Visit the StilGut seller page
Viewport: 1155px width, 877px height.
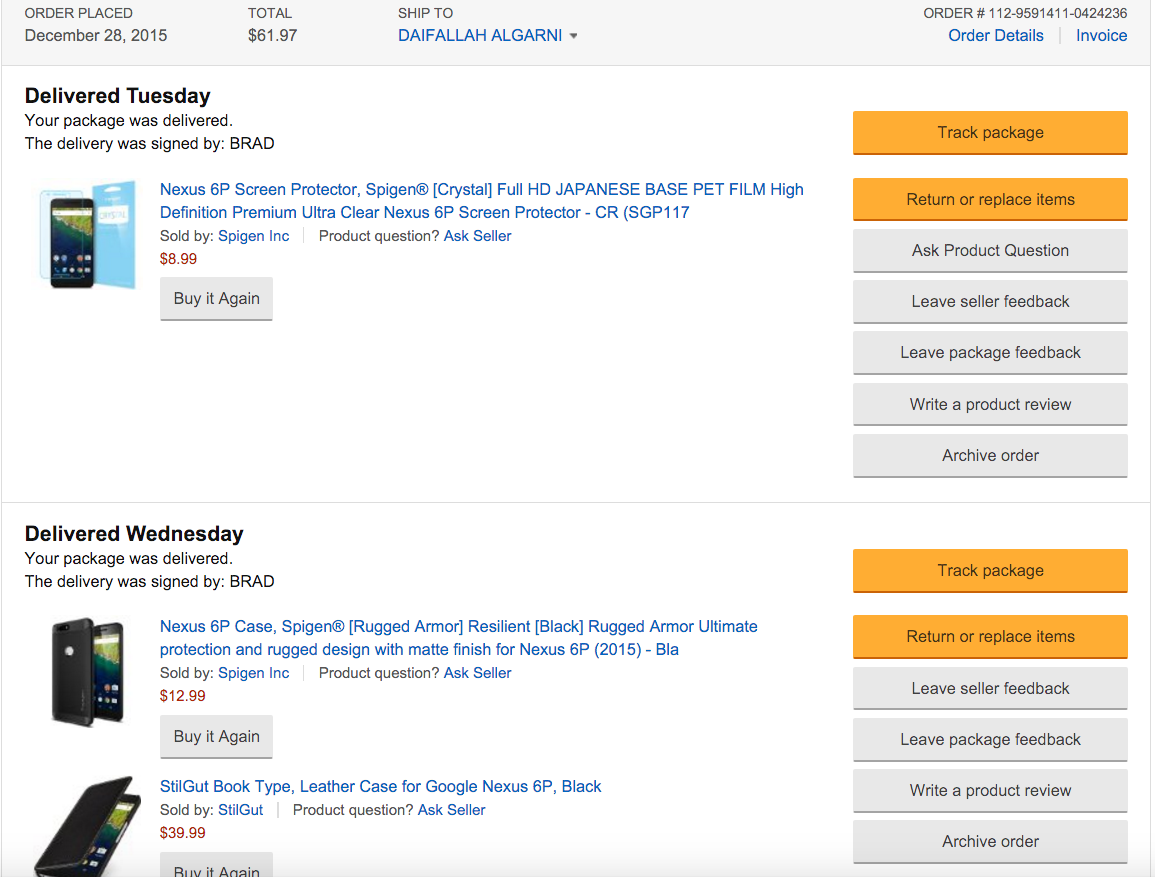click(240, 810)
